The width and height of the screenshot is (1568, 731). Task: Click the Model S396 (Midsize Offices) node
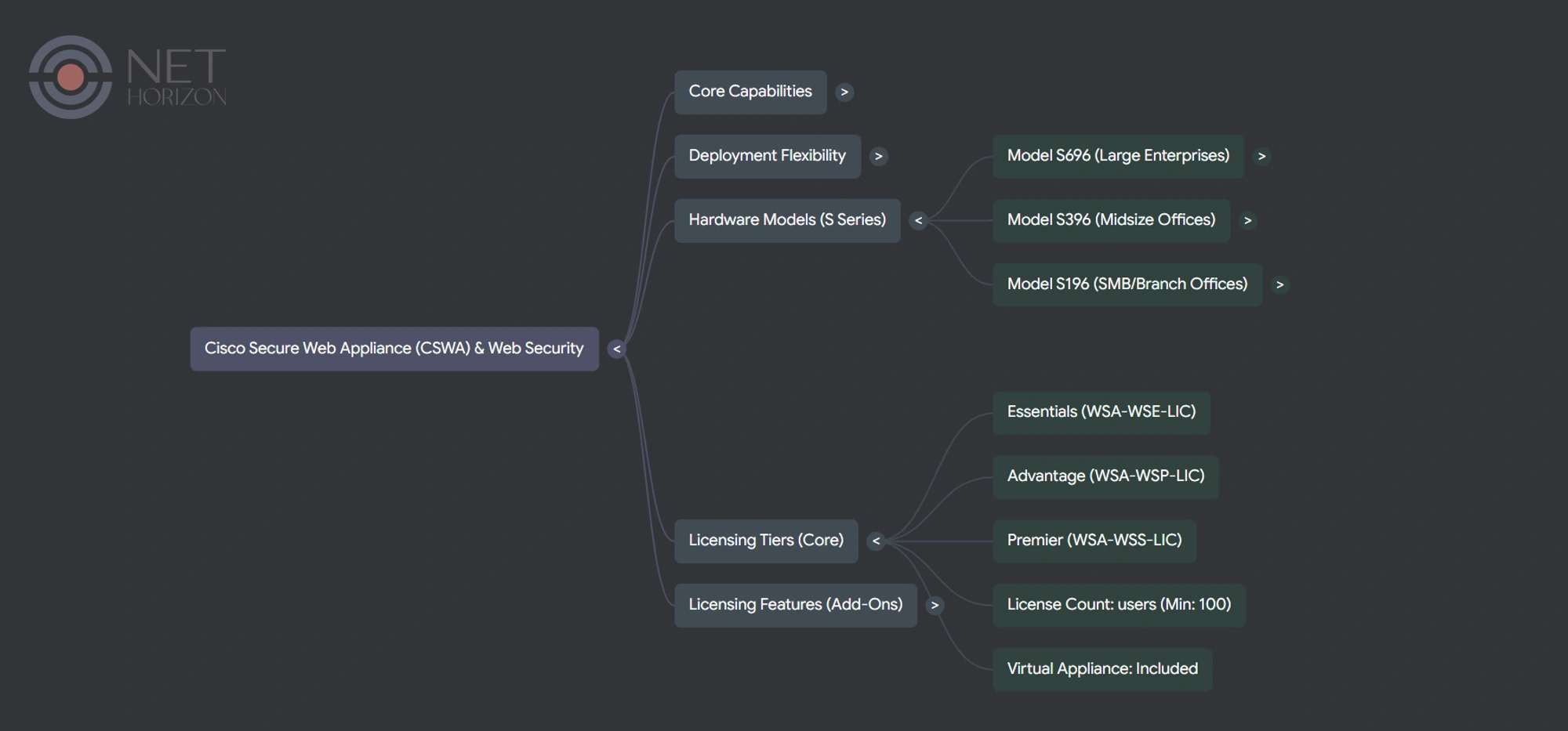(1111, 221)
